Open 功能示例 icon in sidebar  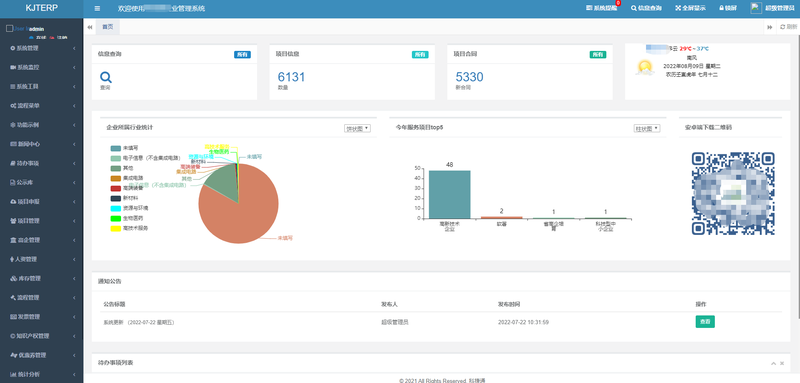point(12,125)
